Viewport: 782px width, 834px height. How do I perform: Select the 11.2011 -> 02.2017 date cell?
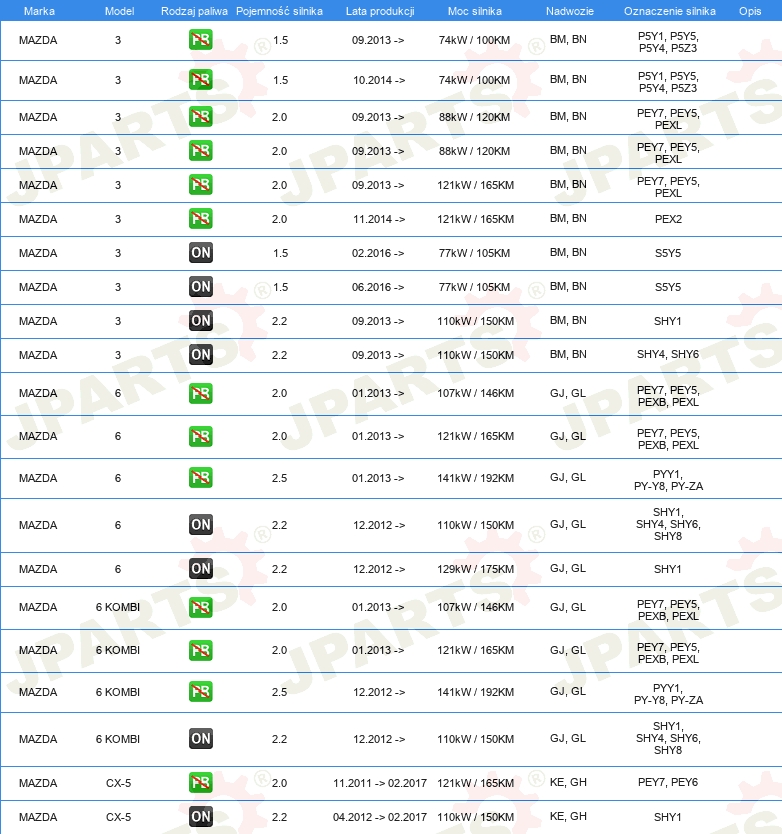pos(380,783)
